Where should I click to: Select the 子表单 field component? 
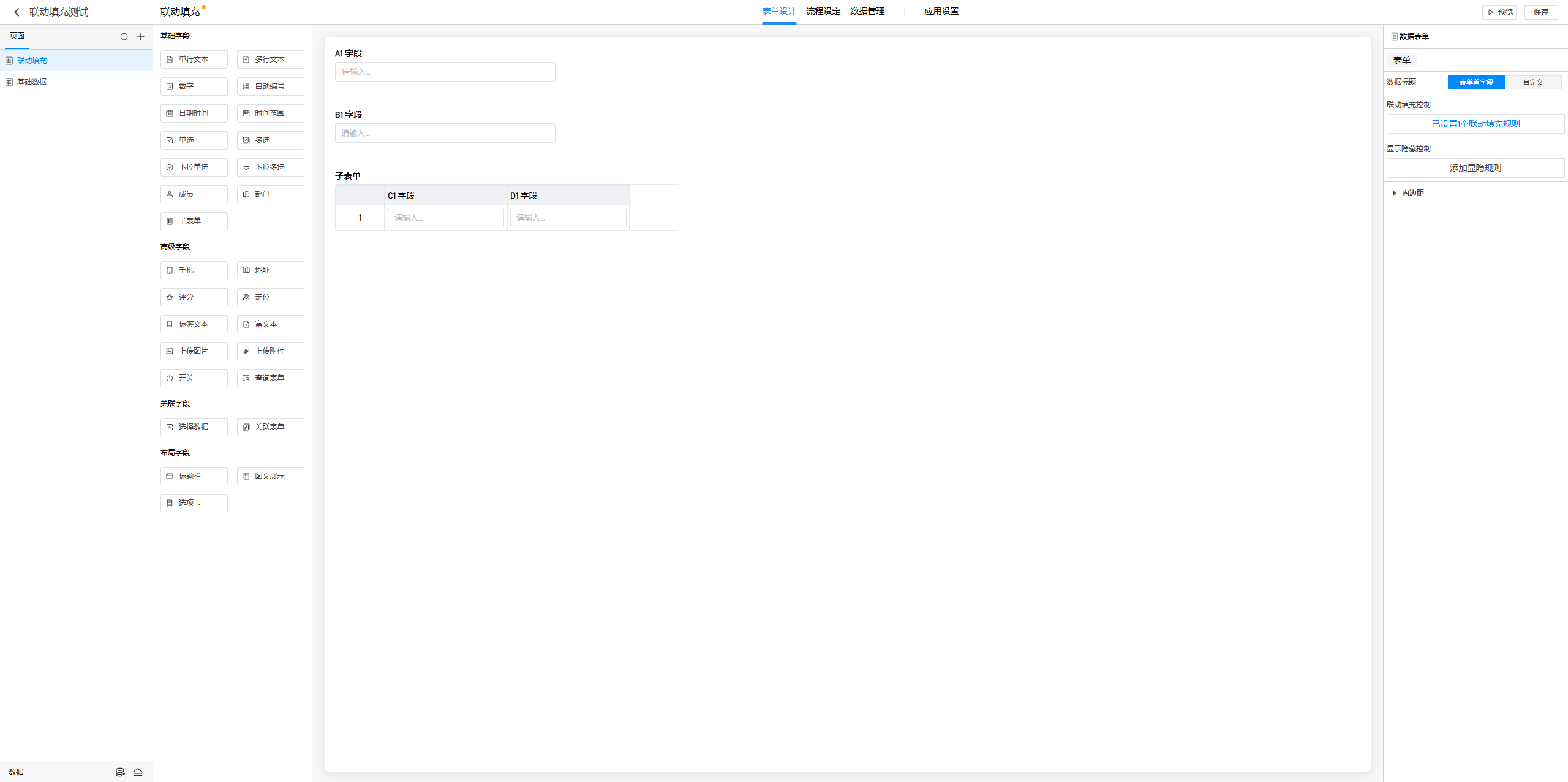click(x=194, y=221)
